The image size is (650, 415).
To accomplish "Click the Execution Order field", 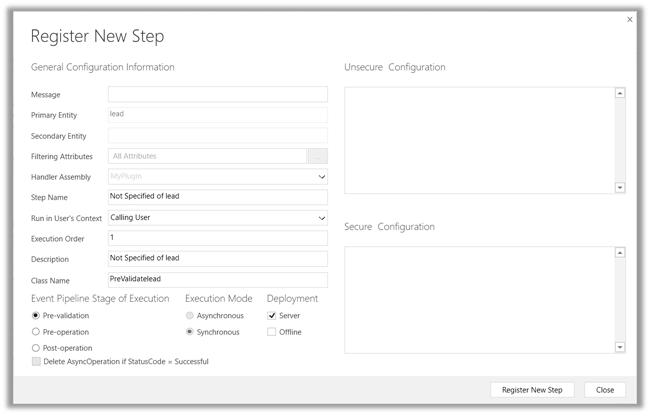I will [x=217, y=238].
